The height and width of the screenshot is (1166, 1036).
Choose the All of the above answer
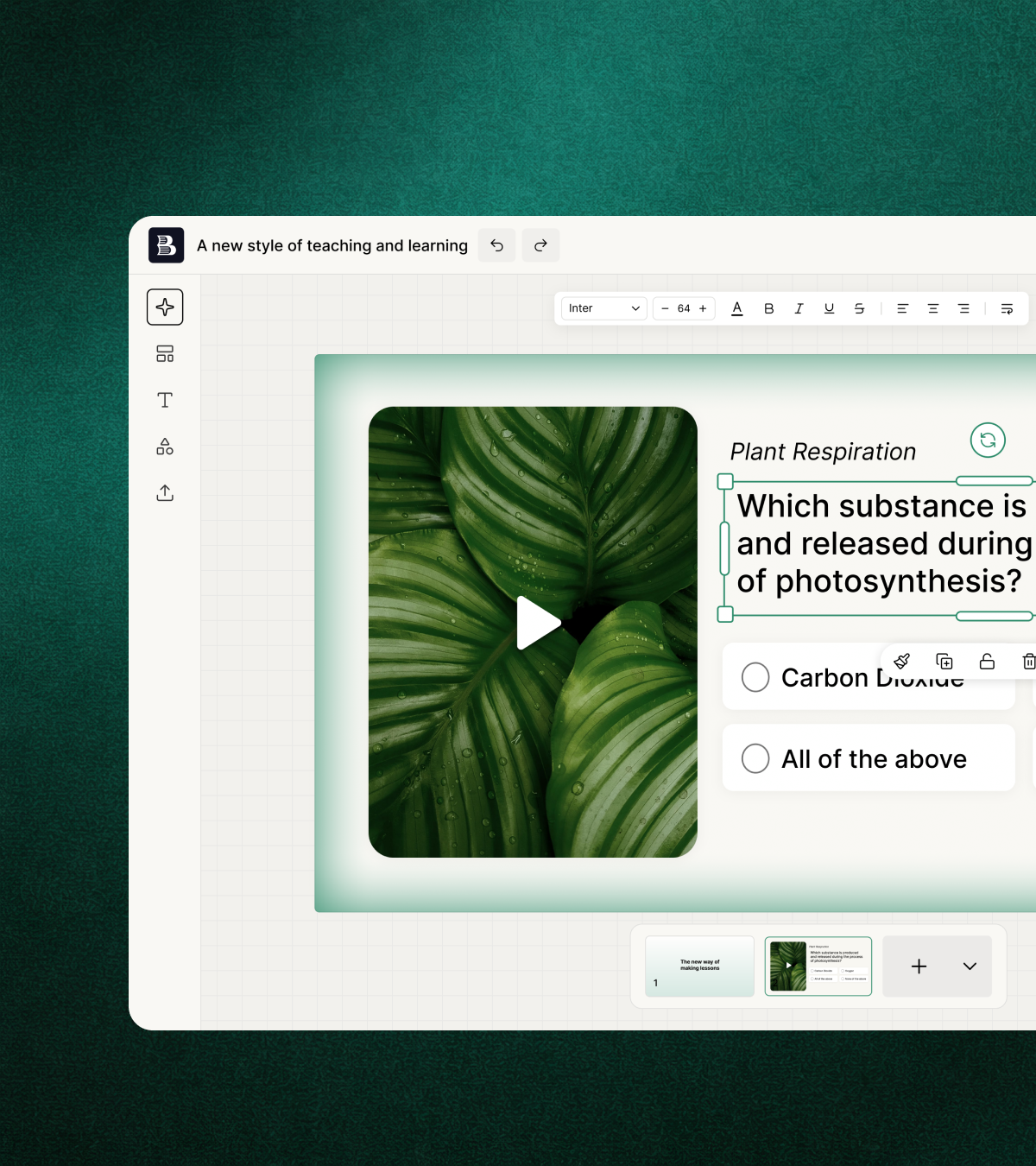coord(755,758)
